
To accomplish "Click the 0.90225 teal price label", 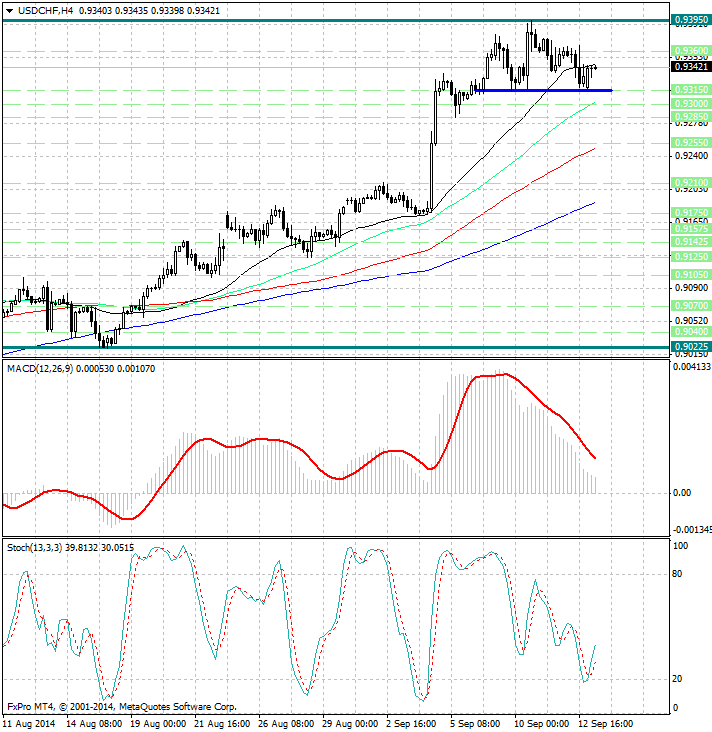I will (691, 347).
